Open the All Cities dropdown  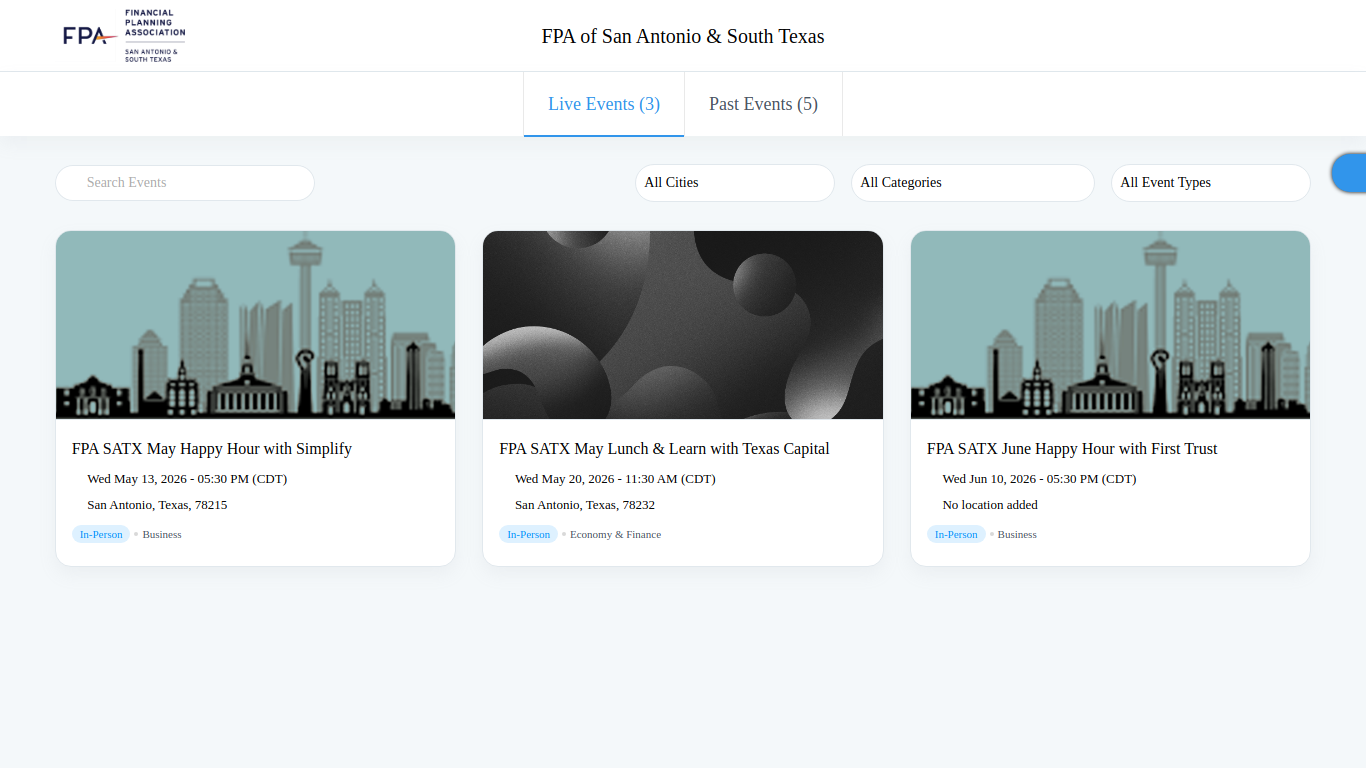735,183
